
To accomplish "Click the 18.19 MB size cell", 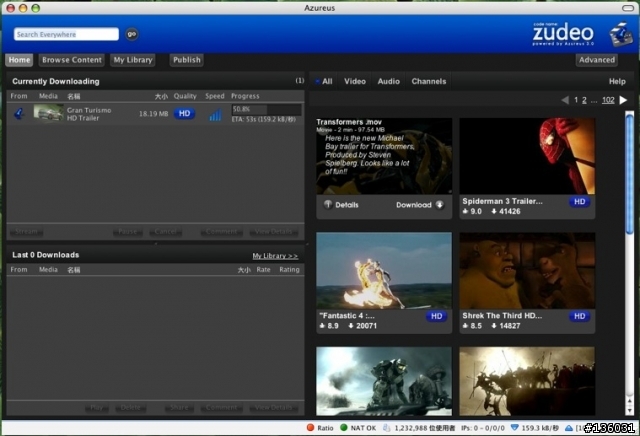I will (153, 114).
